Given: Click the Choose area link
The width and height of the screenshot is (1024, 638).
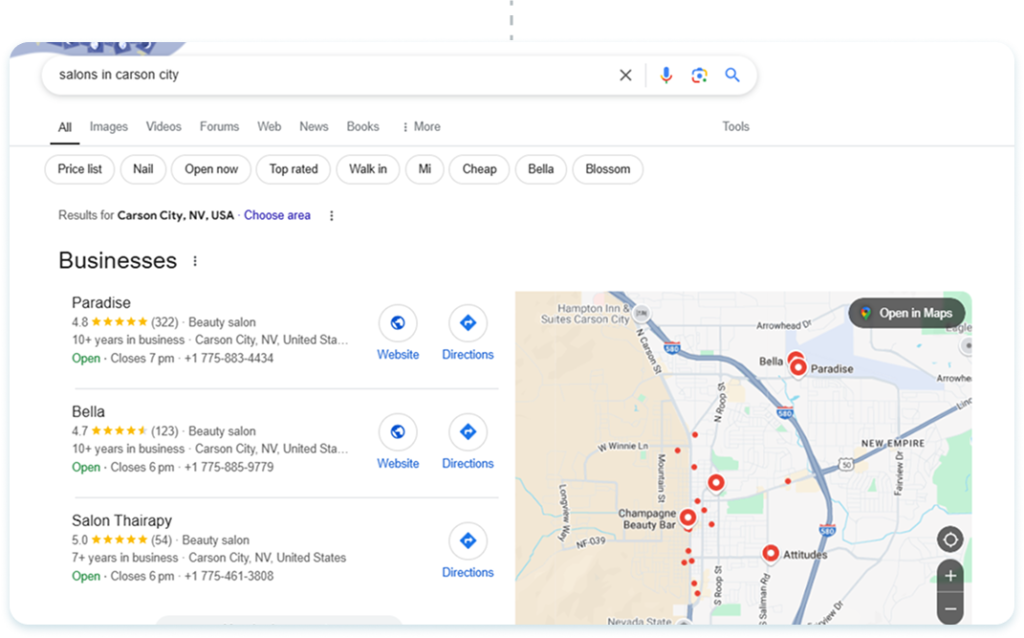Looking at the screenshot, I should [277, 215].
